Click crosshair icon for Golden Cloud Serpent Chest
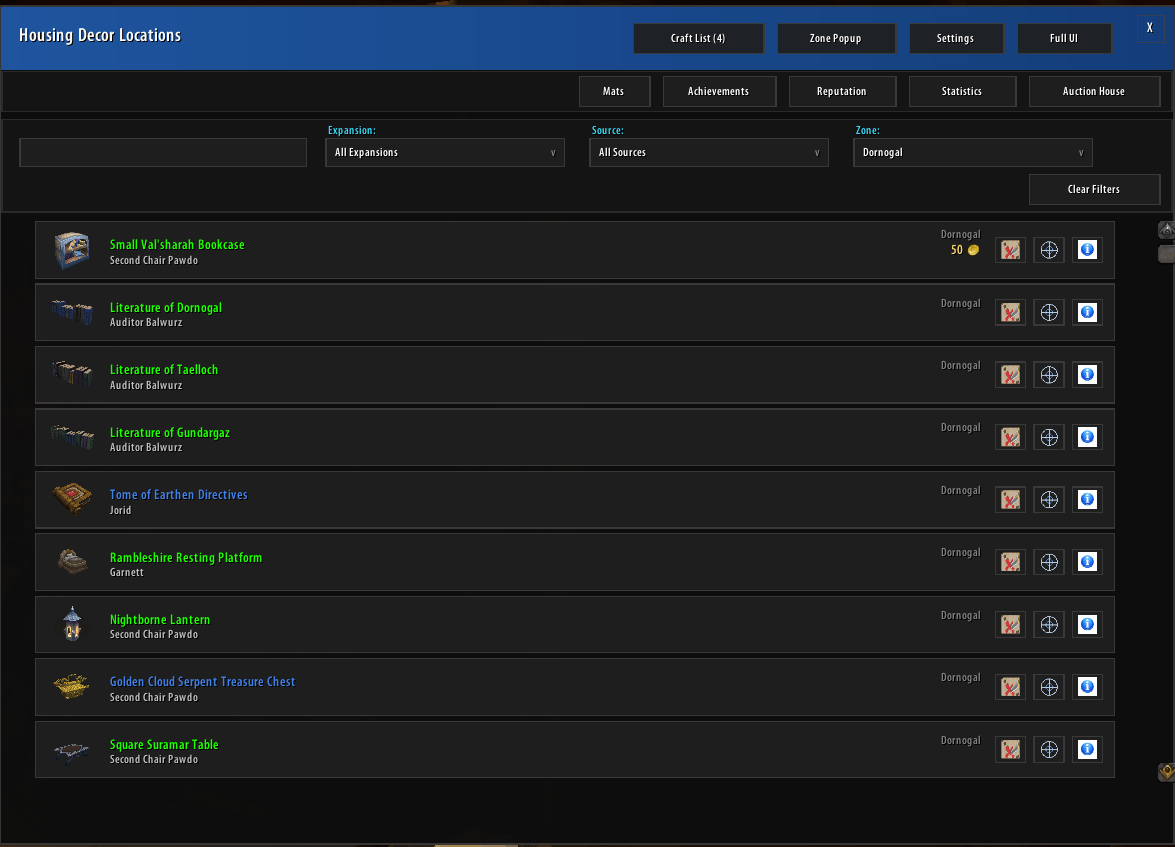Viewport: 1175px width, 847px height. pos(1049,687)
